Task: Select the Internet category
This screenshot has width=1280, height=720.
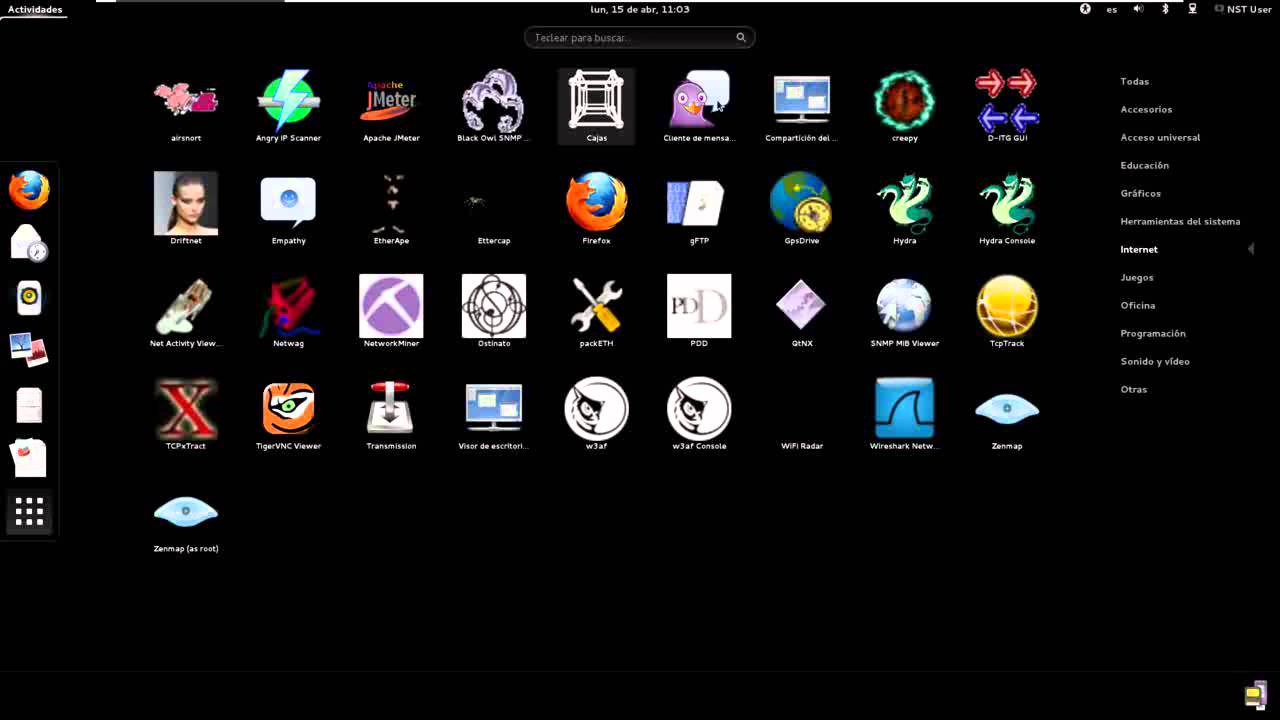Action: [x=1139, y=249]
